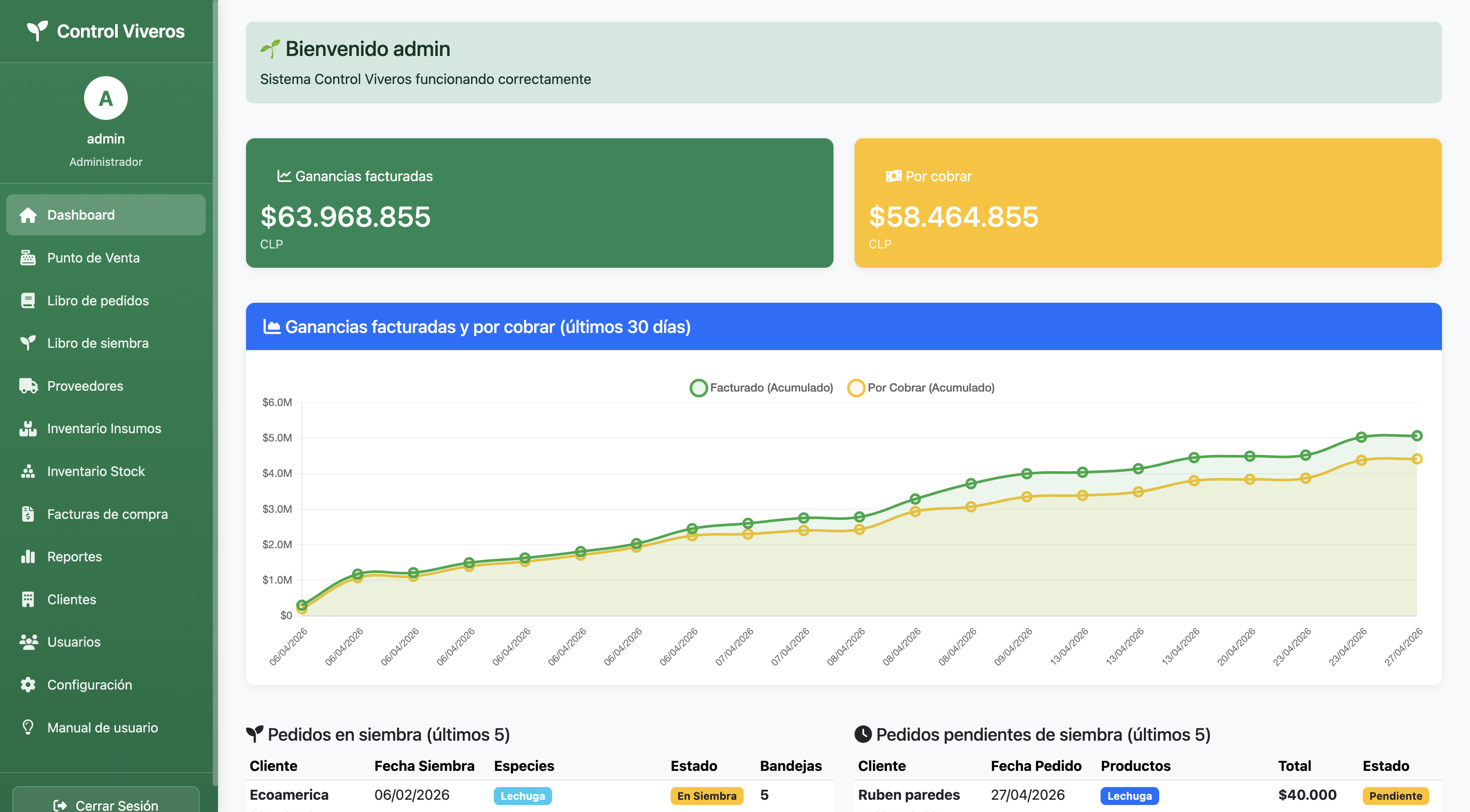Navigate to Libro de siembra
The image size is (1470, 812).
[106, 343]
